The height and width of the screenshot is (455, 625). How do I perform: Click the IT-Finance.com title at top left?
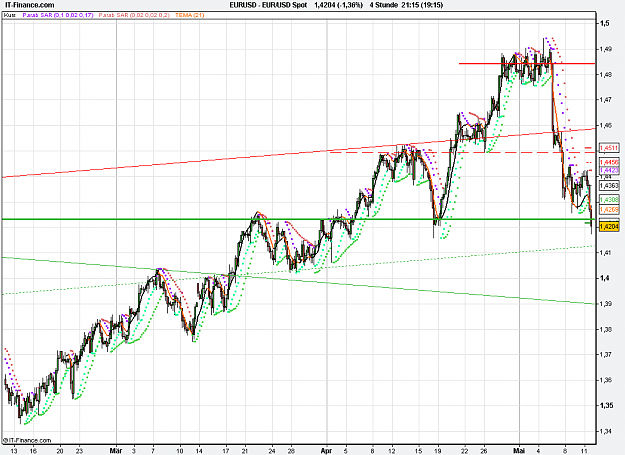[29, 5]
